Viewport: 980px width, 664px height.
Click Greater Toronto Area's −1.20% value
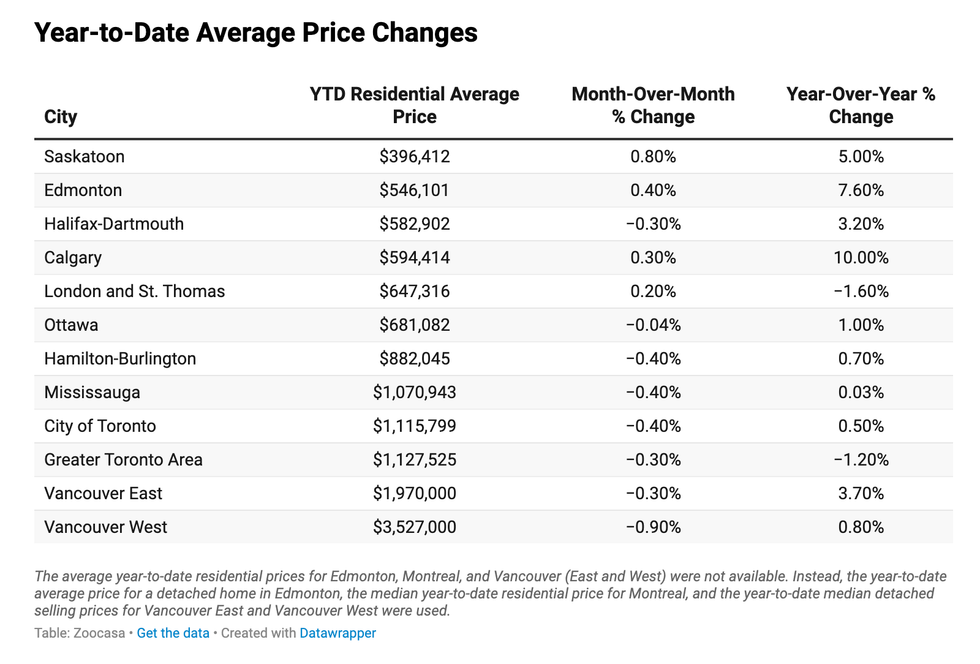(860, 460)
